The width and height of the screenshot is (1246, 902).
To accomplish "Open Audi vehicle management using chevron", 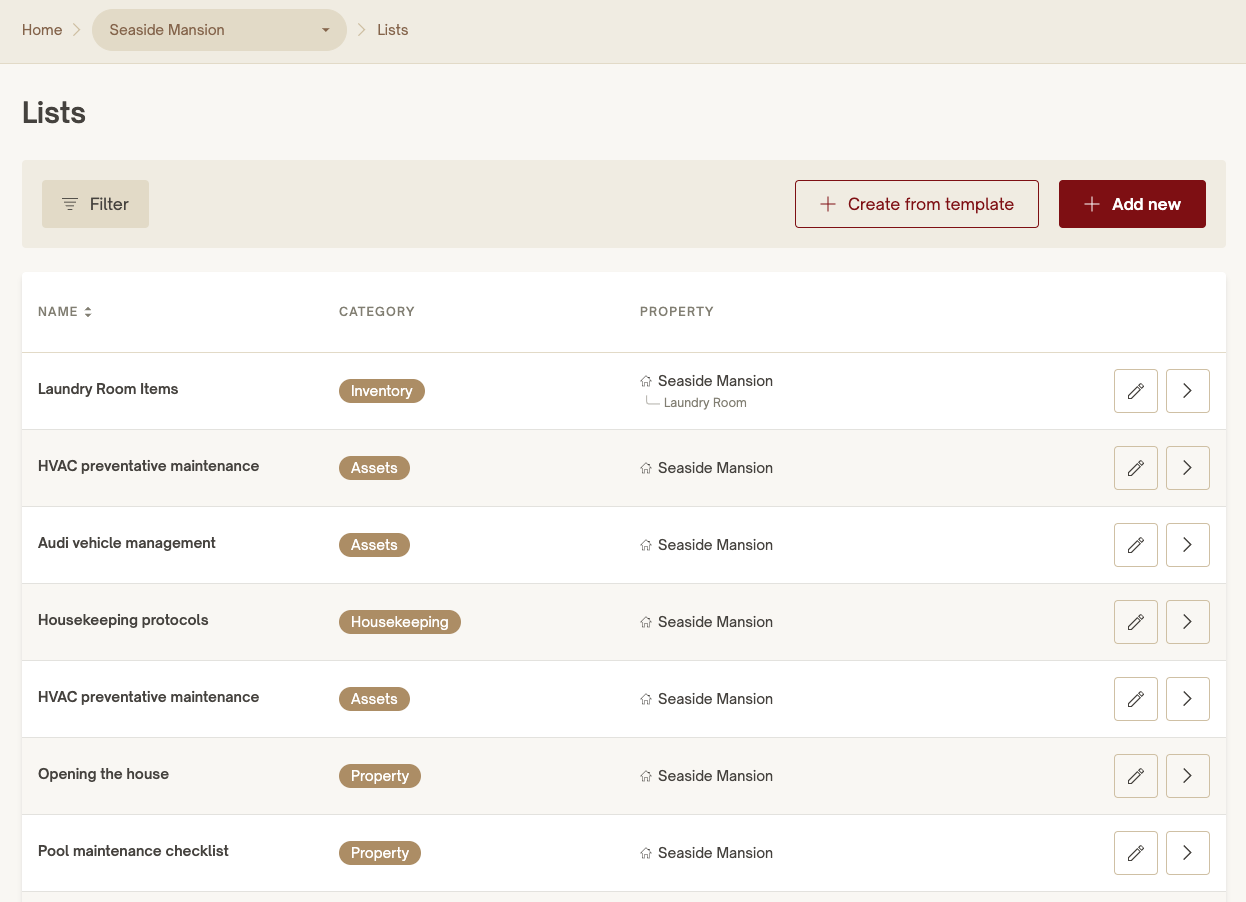I will [x=1187, y=545].
